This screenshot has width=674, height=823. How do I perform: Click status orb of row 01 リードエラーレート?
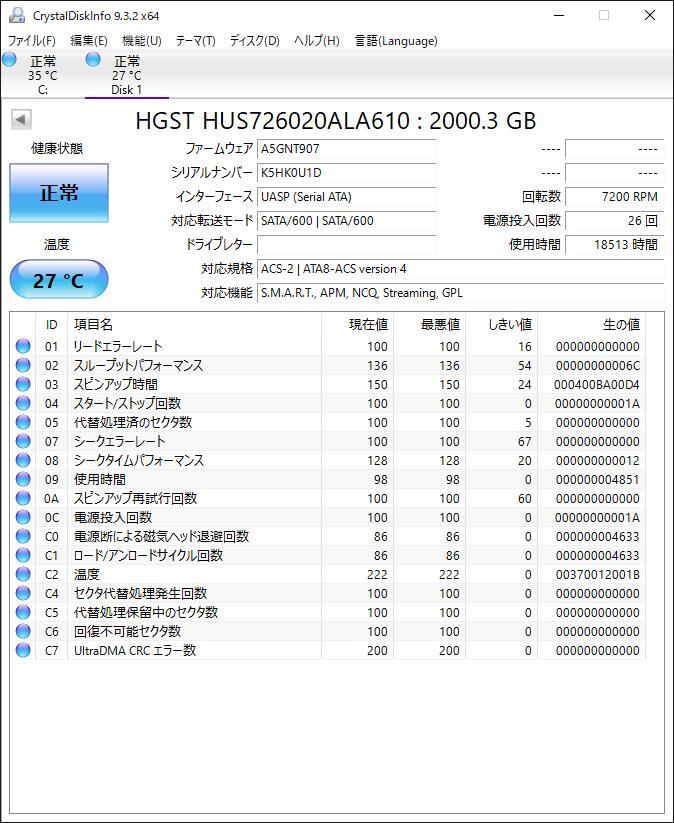(x=23, y=346)
